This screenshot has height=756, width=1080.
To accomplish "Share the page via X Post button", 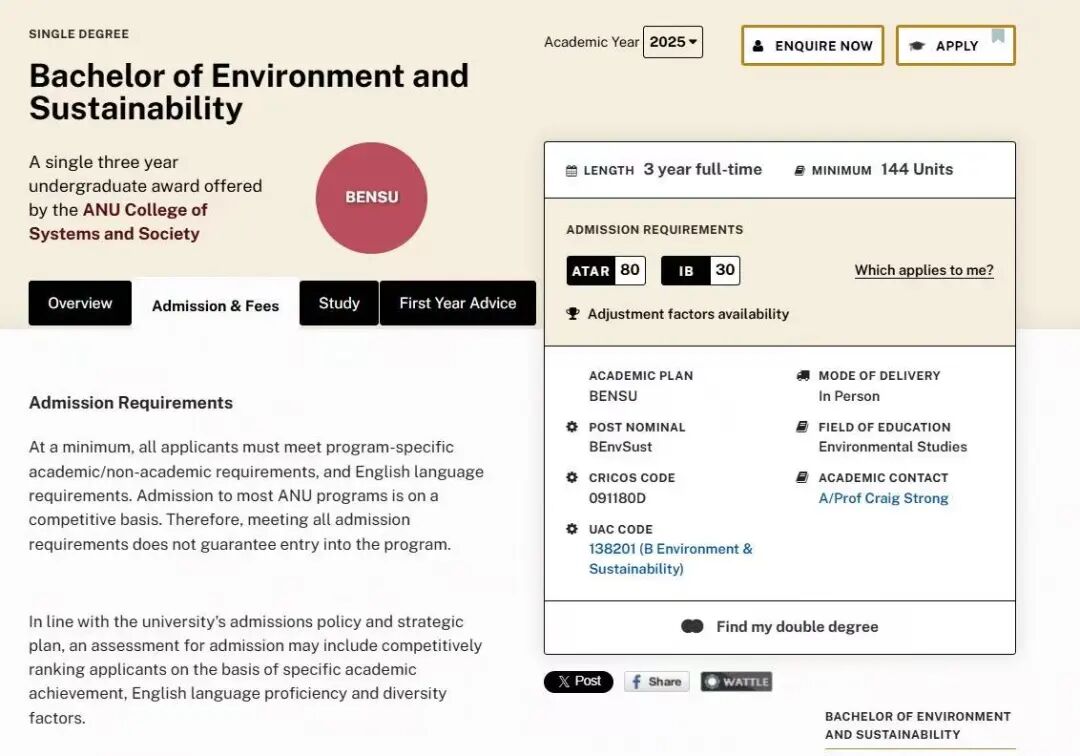I will tap(579, 682).
